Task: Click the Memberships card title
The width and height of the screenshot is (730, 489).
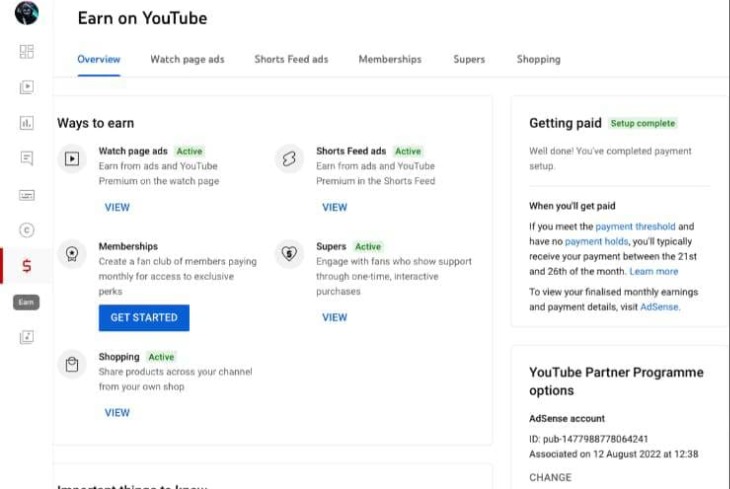Action: coord(128,246)
